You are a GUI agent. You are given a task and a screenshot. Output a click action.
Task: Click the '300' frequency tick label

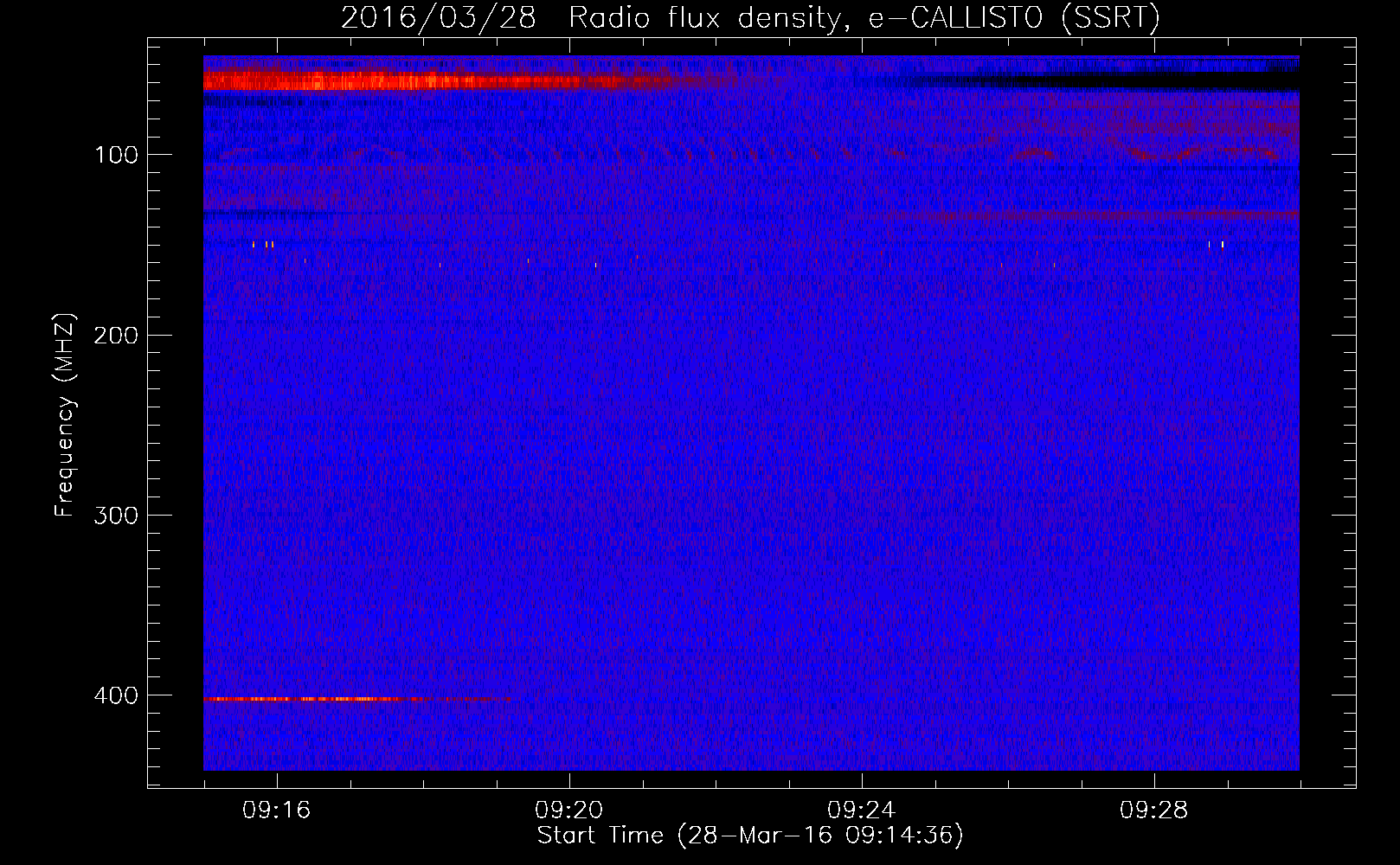pos(116,515)
